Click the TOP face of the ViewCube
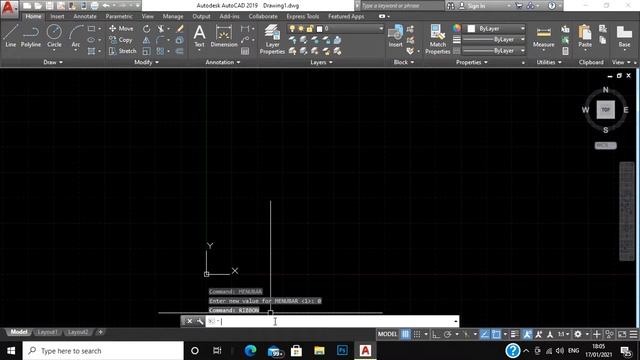Image resolution: width=640 pixels, height=360 pixels. [x=606, y=110]
